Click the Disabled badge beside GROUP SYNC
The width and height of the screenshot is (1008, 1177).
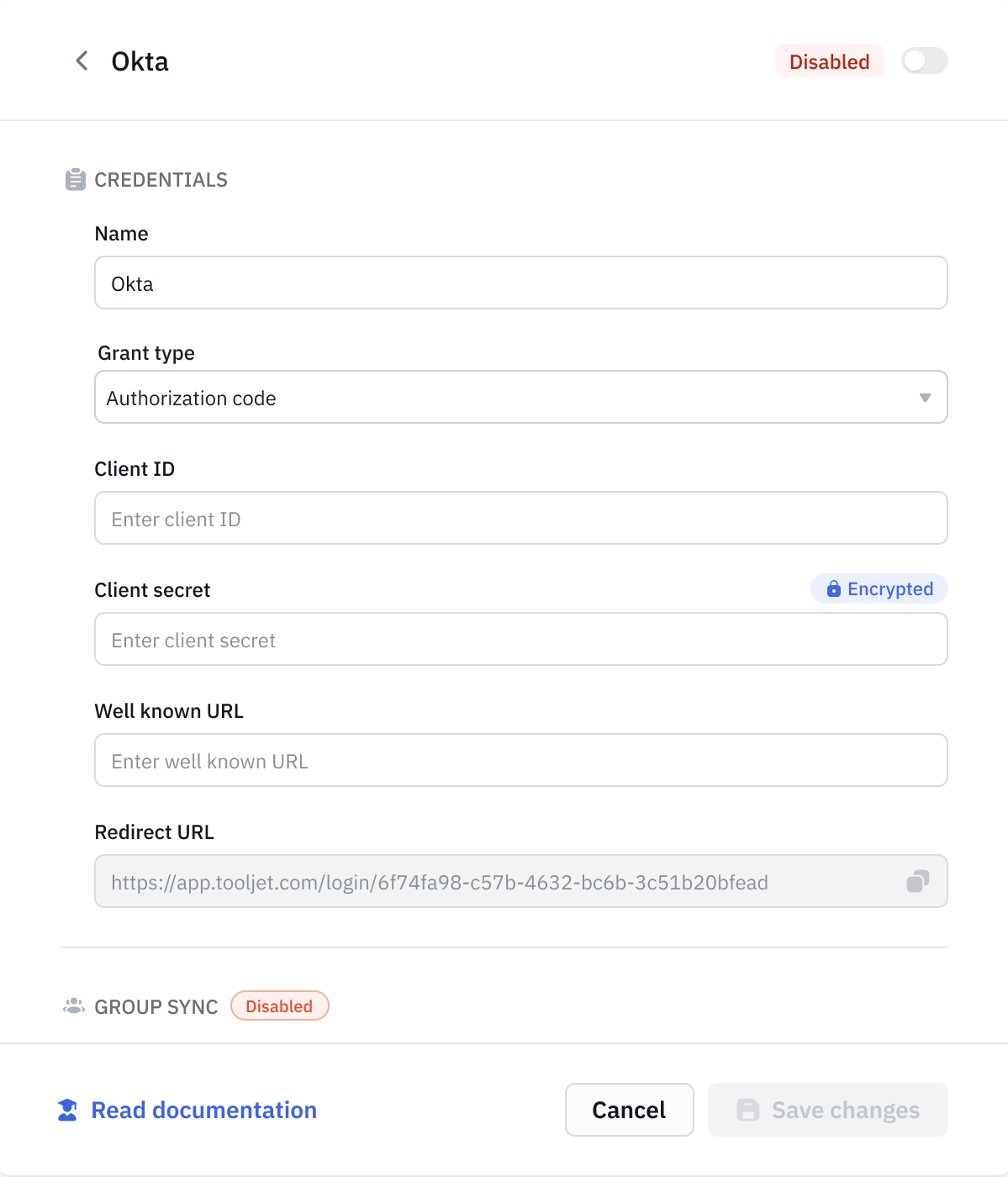280,1005
